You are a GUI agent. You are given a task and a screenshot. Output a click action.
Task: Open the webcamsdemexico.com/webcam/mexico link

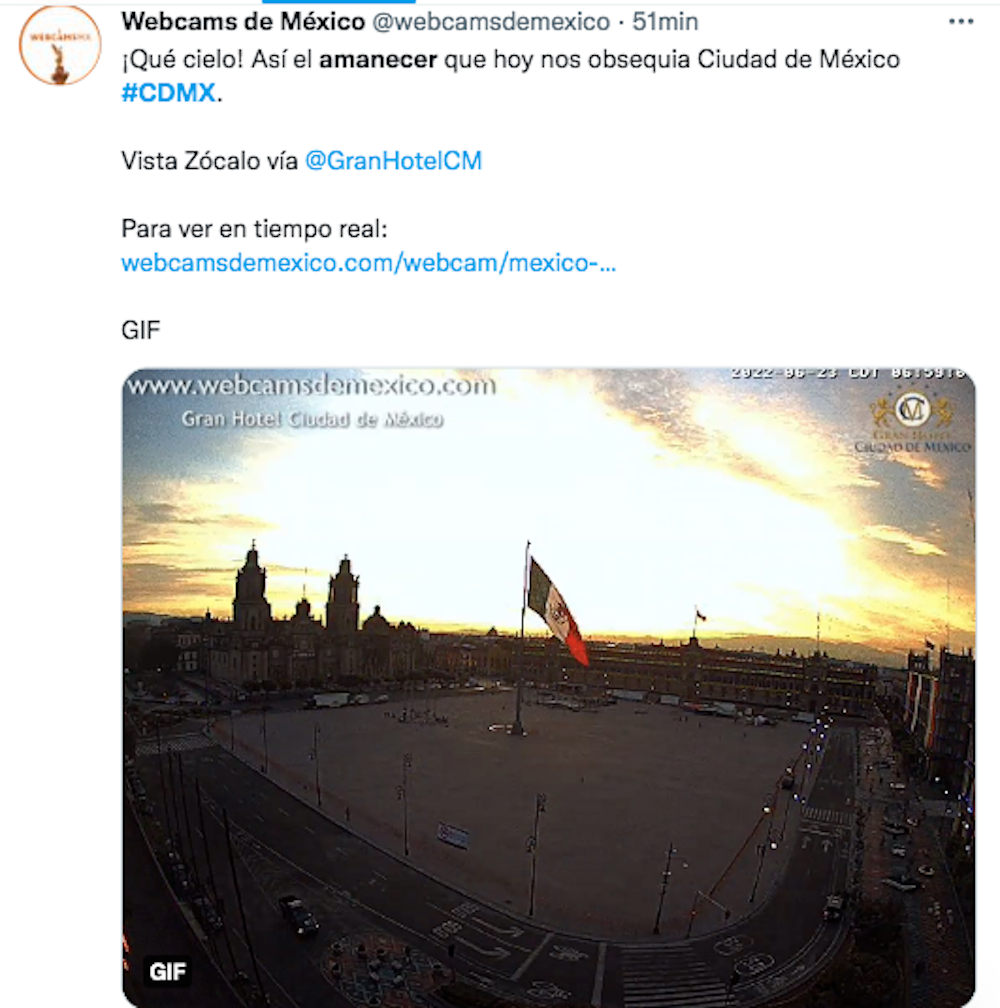coord(368,262)
